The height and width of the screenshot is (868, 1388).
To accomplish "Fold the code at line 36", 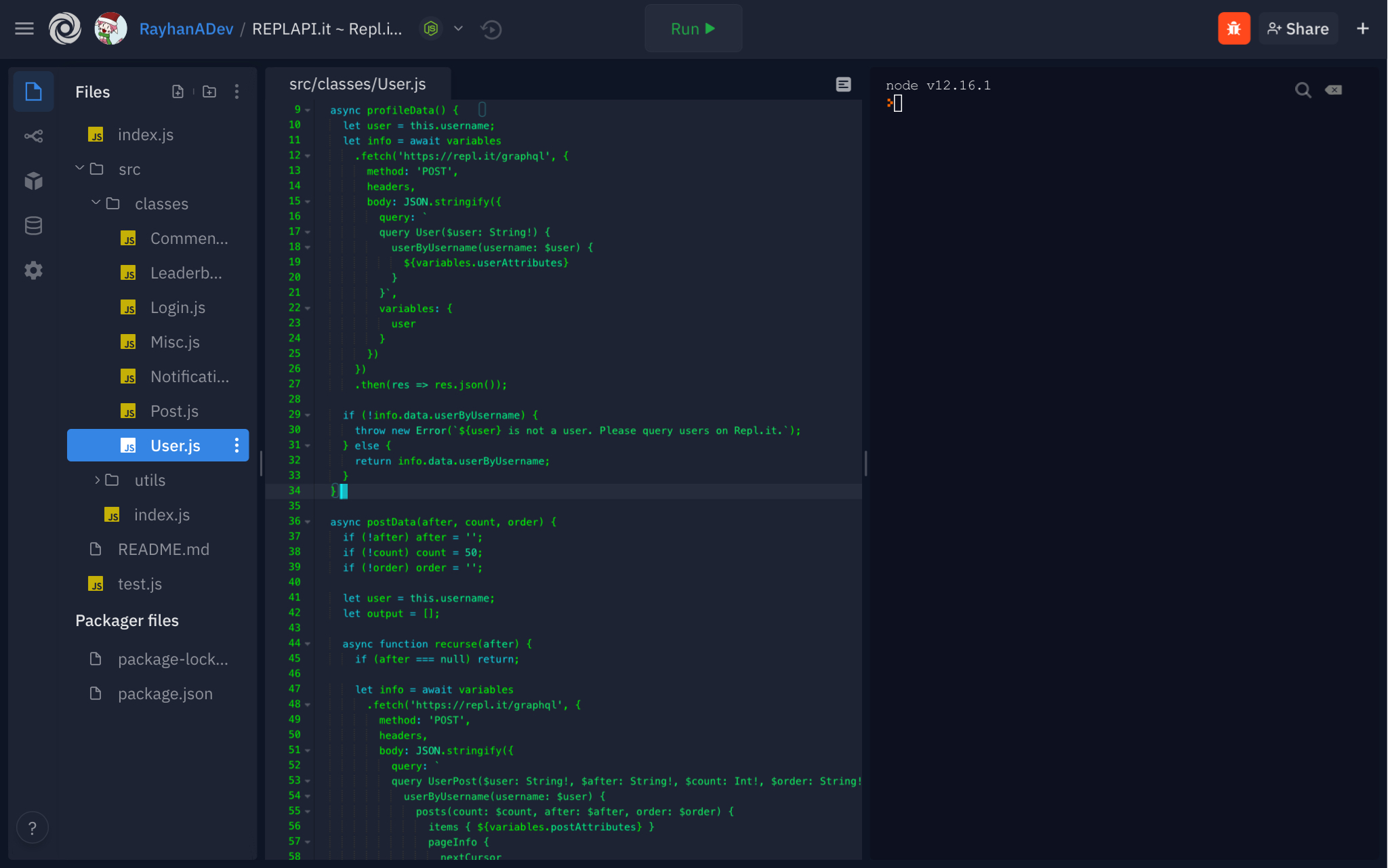I will (308, 522).
